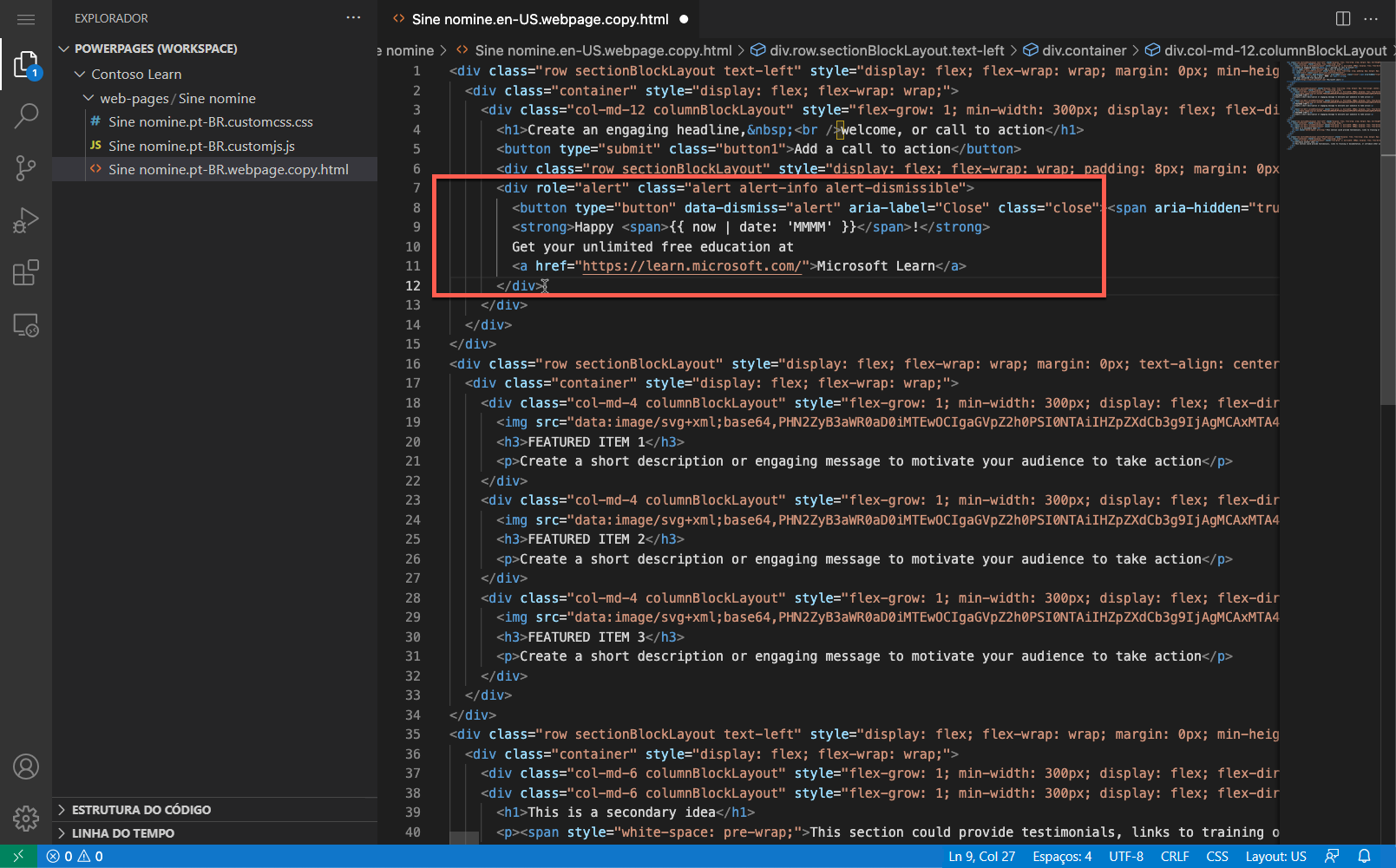Screen dimensions: 1396x868
Task: Open Sine nomine.pt-BR.customcss.css file
Action: 211,122
